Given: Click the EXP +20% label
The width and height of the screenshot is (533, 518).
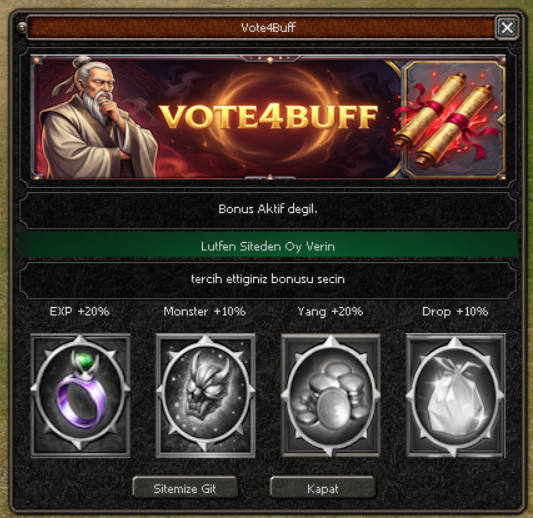Looking at the screenshot, I should tap(80, 311).
